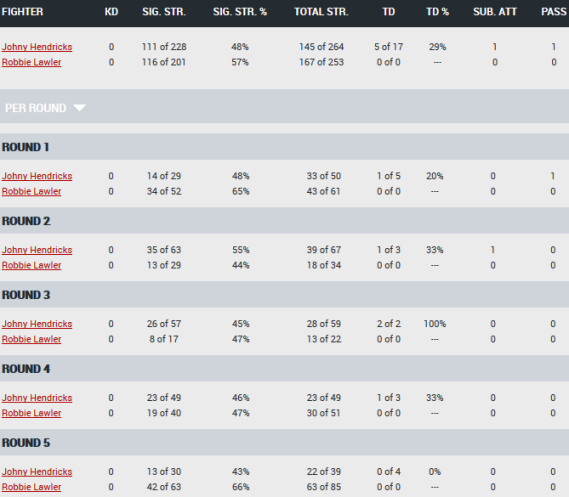Screen dimensions: 569x497
Task: Click Johny Hendricks link under Round 5
Action: click(37, 472)
